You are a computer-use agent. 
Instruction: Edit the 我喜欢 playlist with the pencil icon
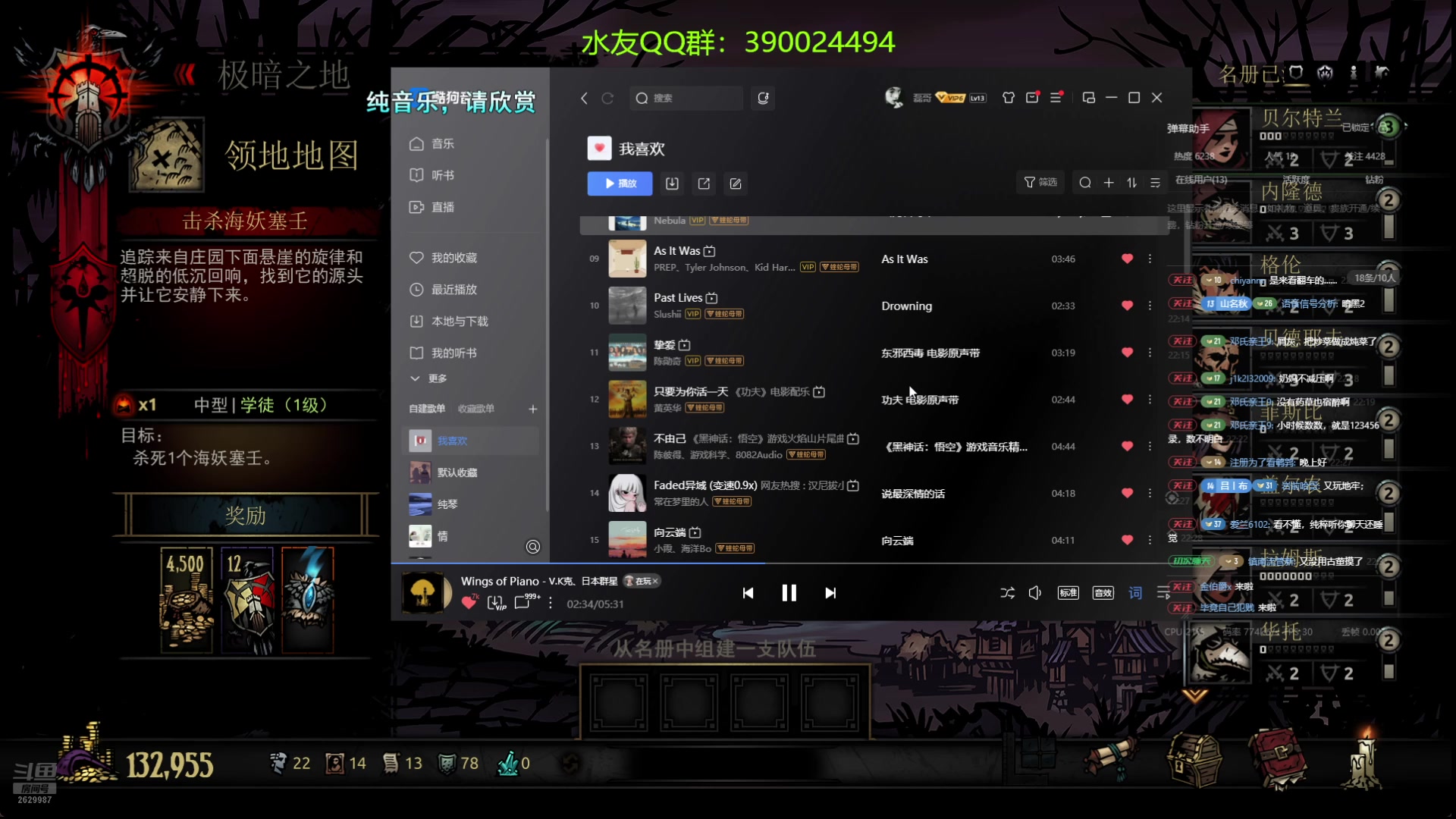coord(736,184)
